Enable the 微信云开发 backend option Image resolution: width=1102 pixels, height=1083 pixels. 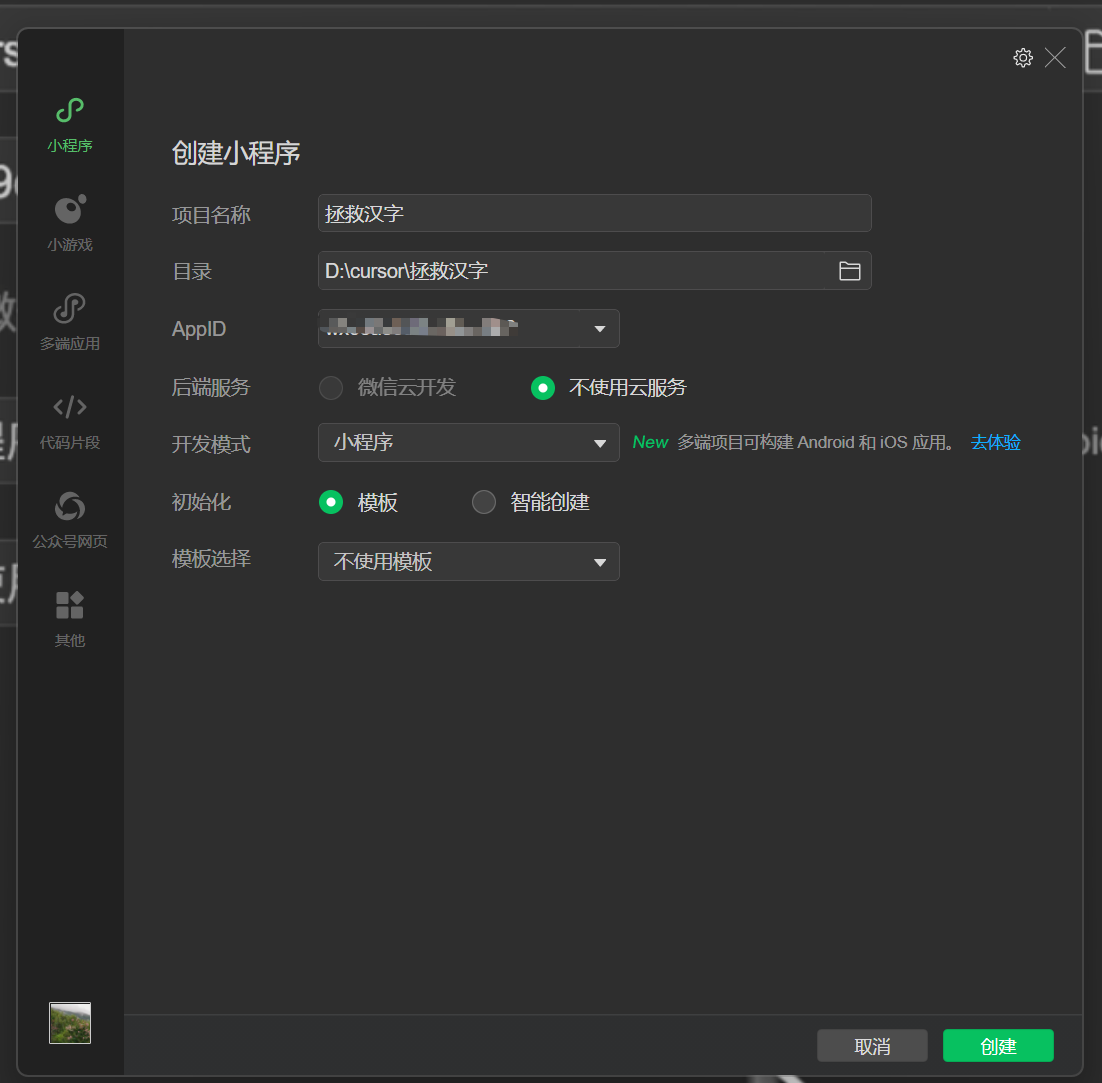pos(330,387)
